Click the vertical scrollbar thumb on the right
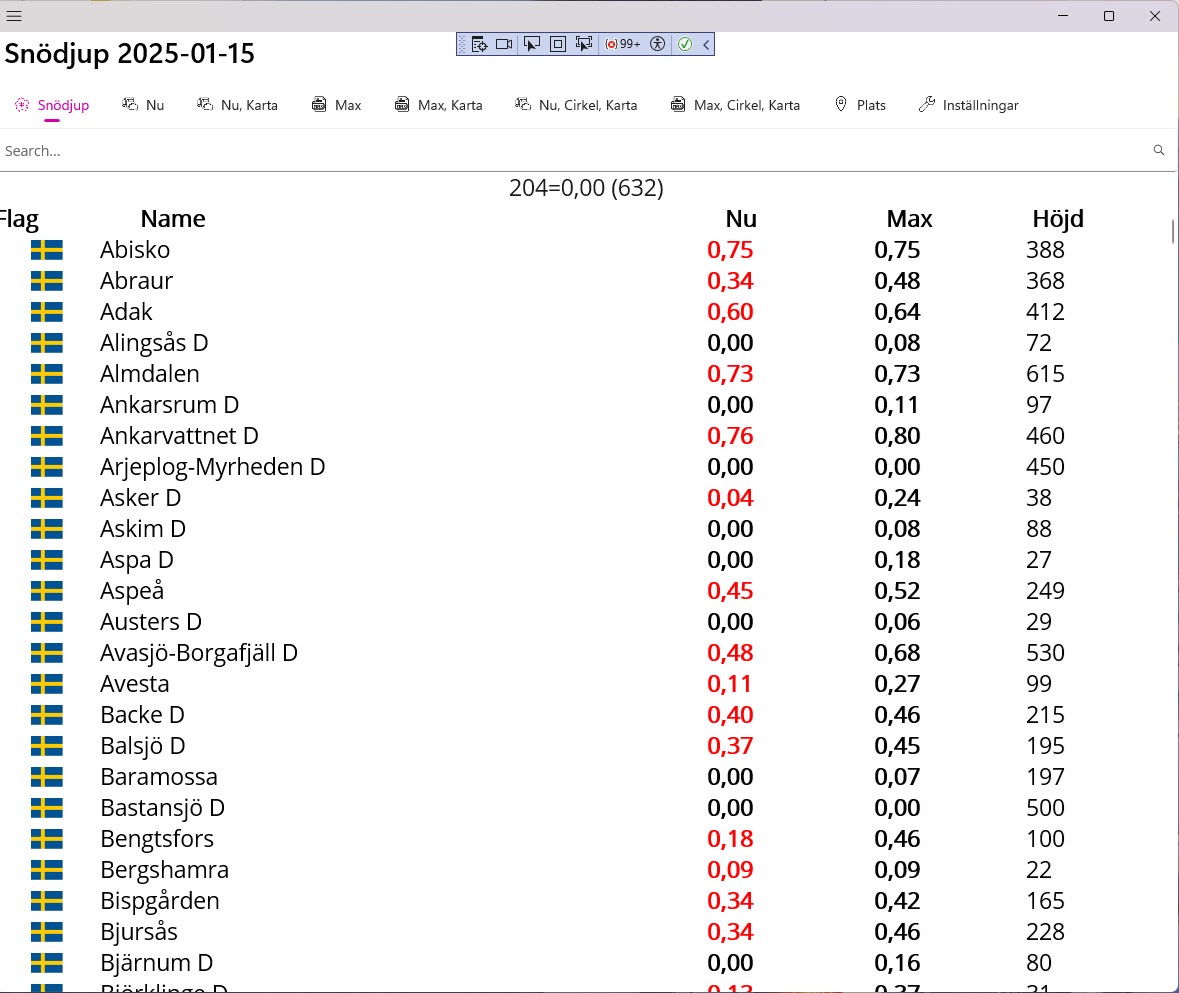This screenshot has height=993, width=1179. 1173,232
